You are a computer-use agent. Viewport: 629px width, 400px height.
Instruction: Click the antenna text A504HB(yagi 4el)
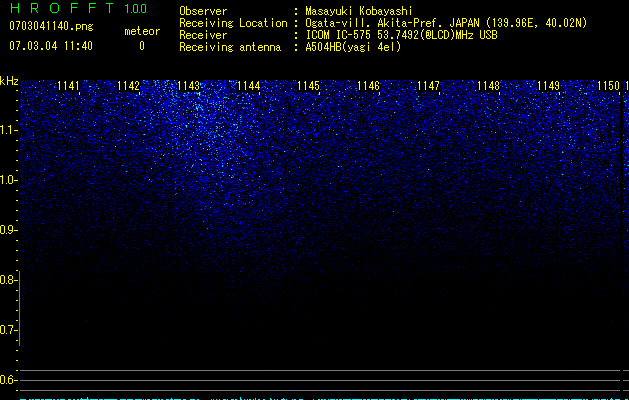point(353,47)
